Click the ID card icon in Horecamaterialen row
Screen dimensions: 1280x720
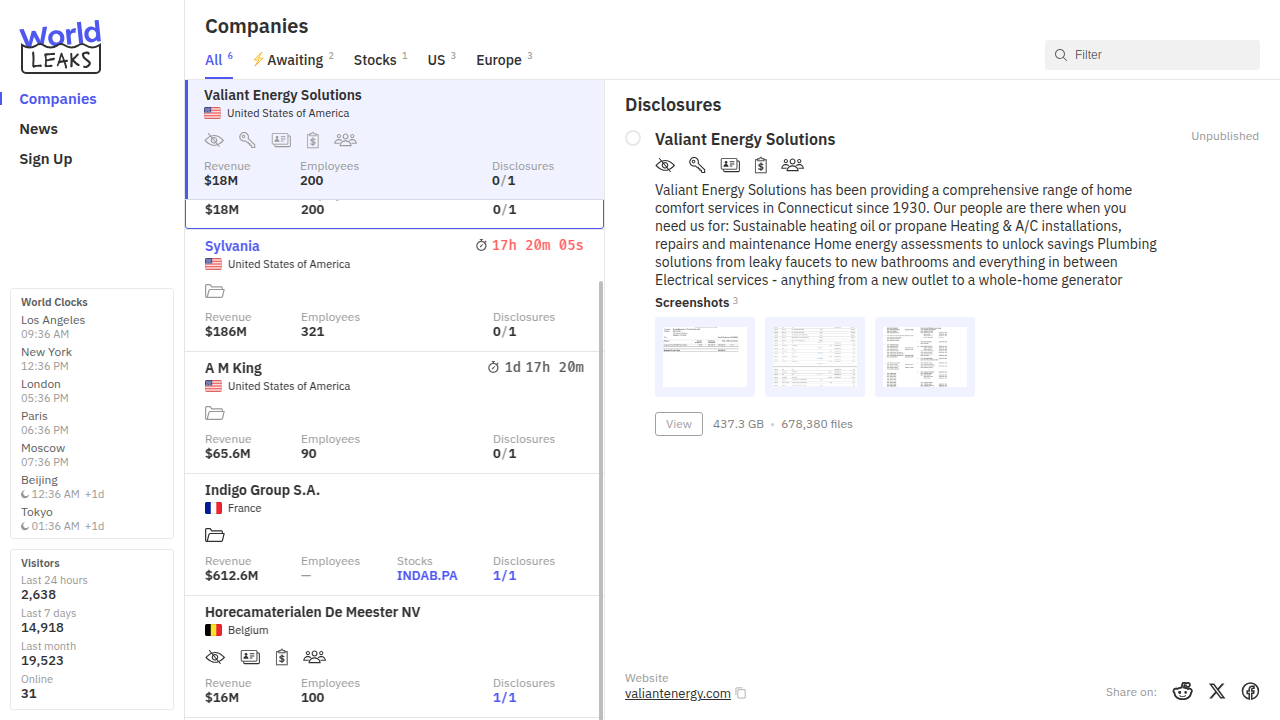click(250, 657)
